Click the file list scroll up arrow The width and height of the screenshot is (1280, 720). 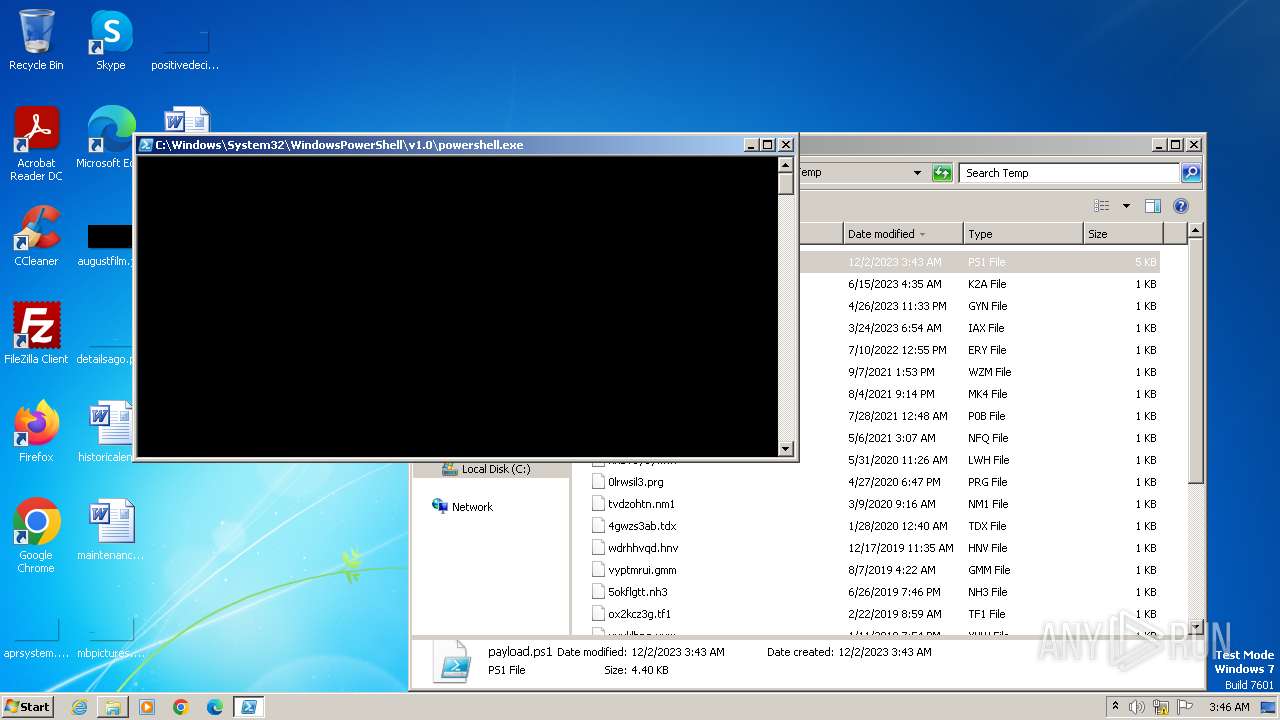point(1194,231)
